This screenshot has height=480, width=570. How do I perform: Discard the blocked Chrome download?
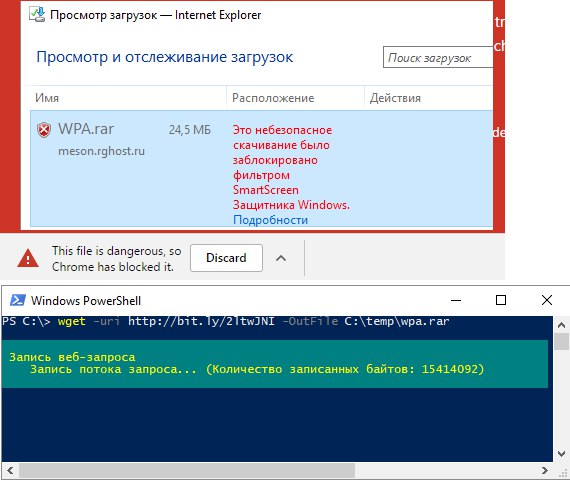(x=226, y=258)
